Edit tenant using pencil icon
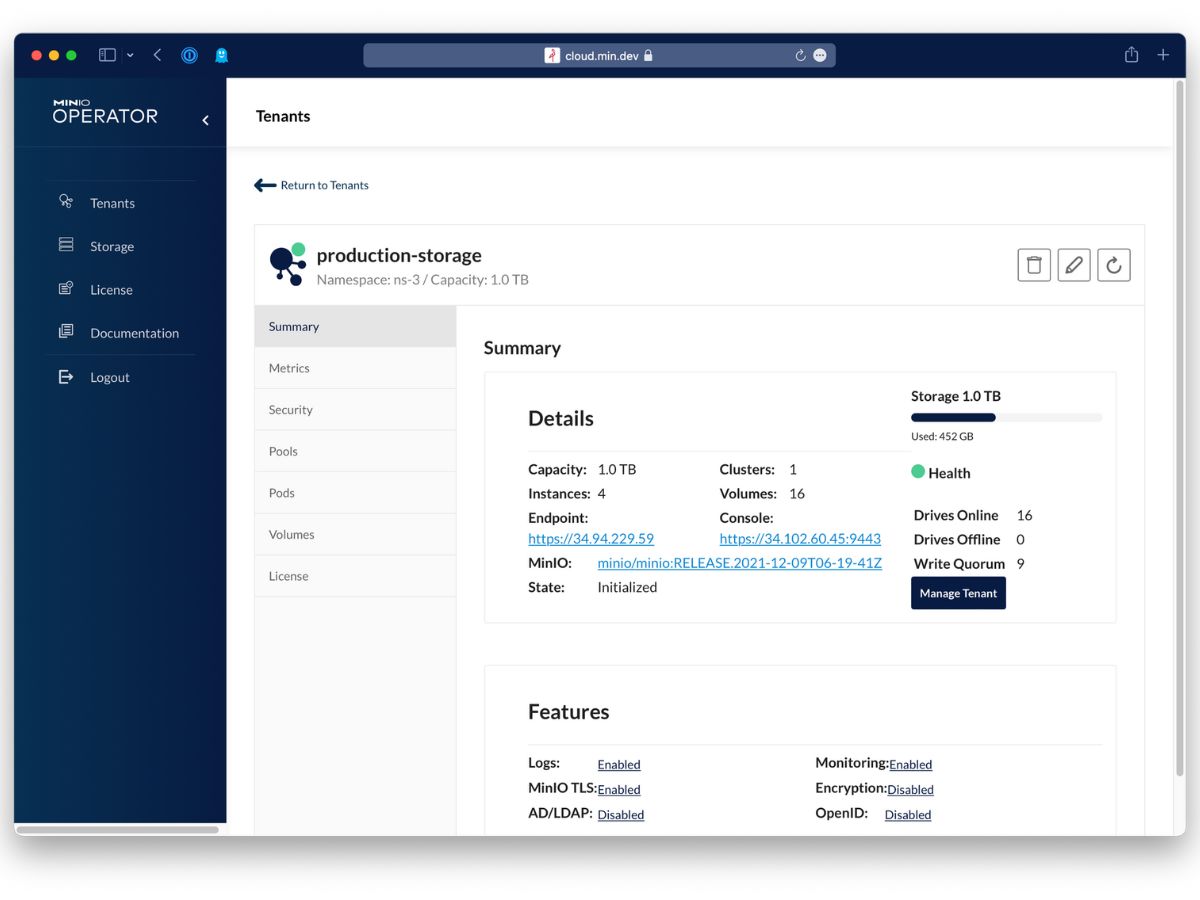1200x900 pixels. [1074, 265]
